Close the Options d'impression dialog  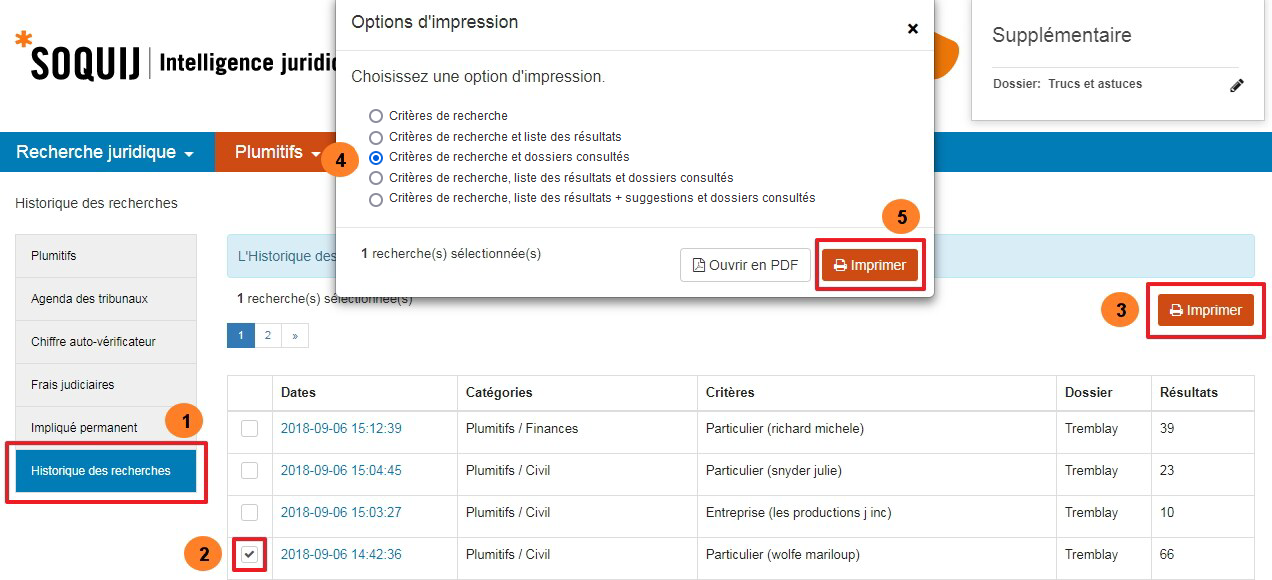pos(912,29)
